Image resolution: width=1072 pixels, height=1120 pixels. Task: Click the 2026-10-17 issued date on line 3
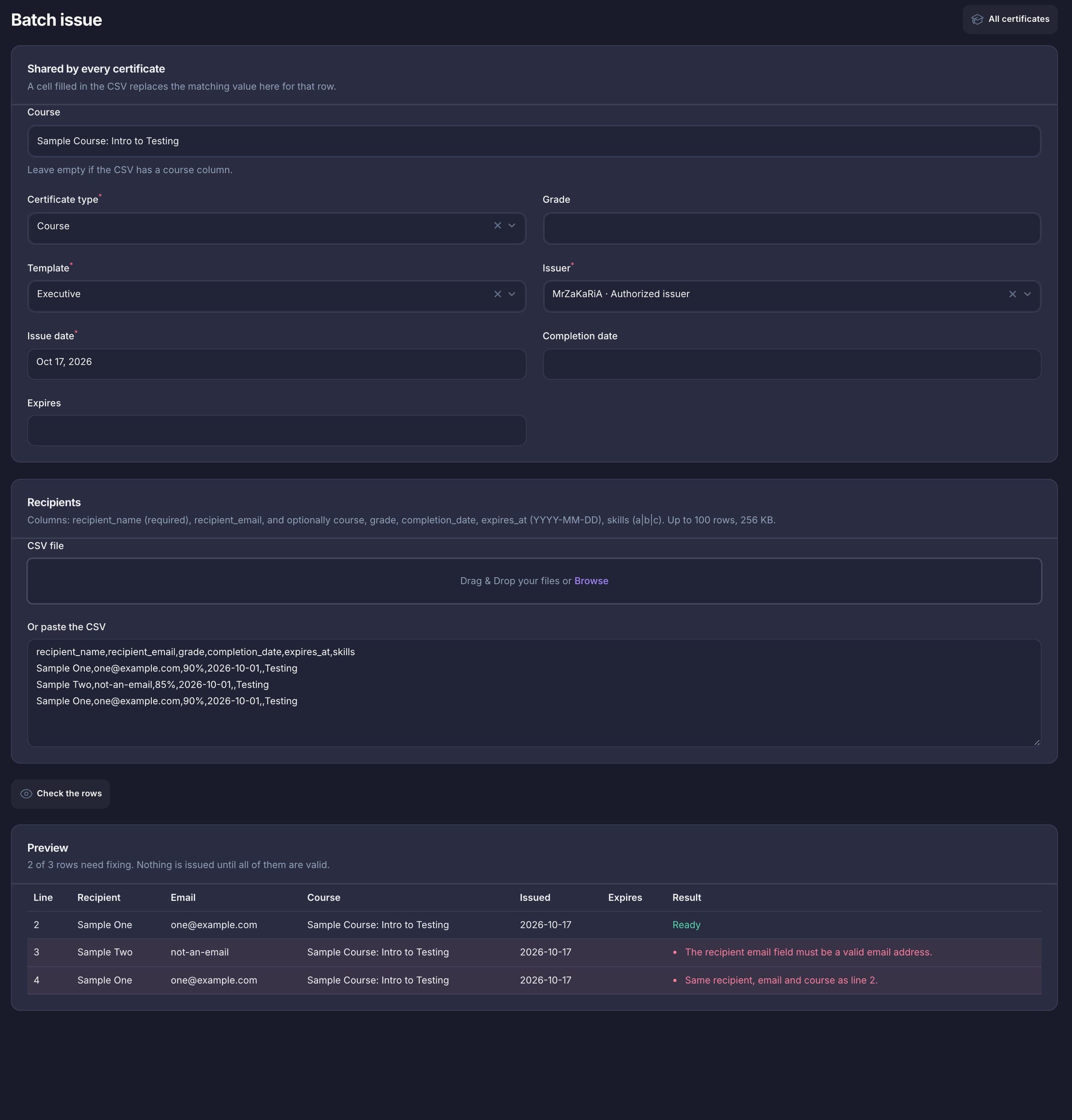(545, 952)
